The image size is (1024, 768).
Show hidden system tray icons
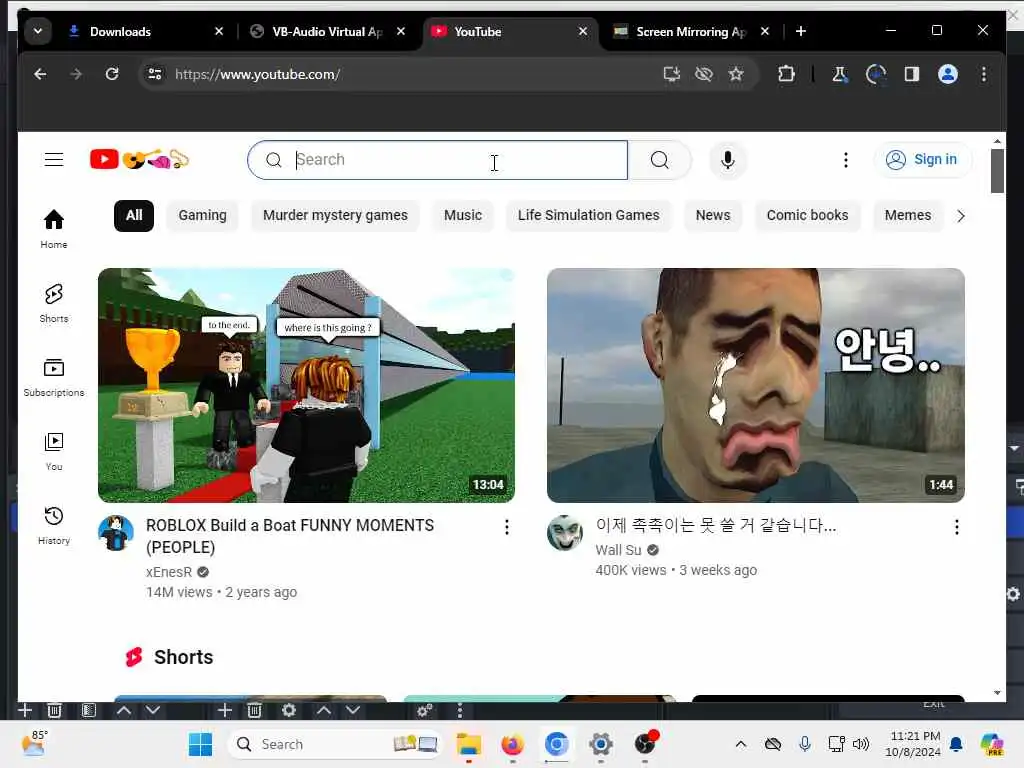coord(741,744)
